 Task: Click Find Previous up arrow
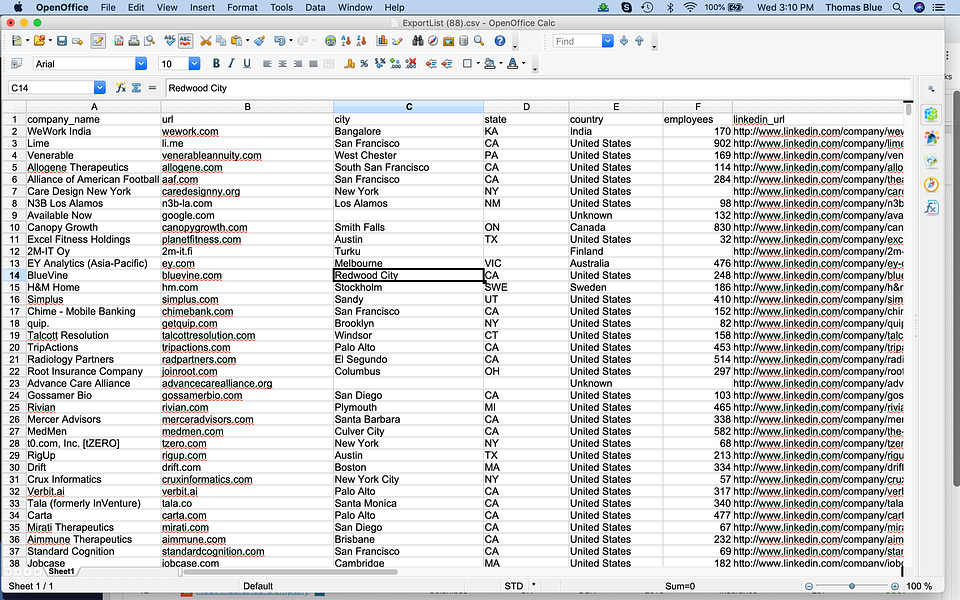(x=639, y=41)
